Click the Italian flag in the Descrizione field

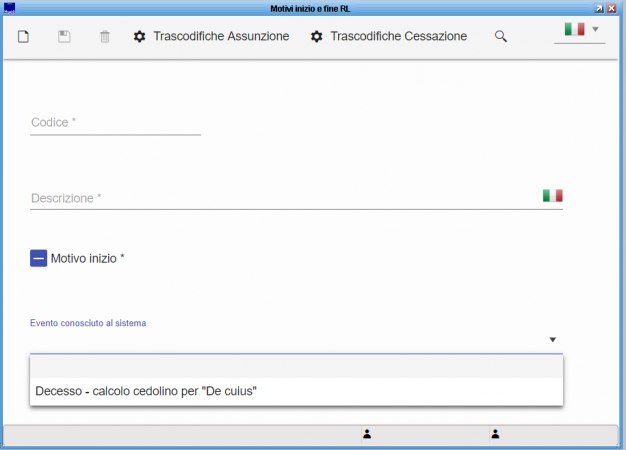pos(553,196)
